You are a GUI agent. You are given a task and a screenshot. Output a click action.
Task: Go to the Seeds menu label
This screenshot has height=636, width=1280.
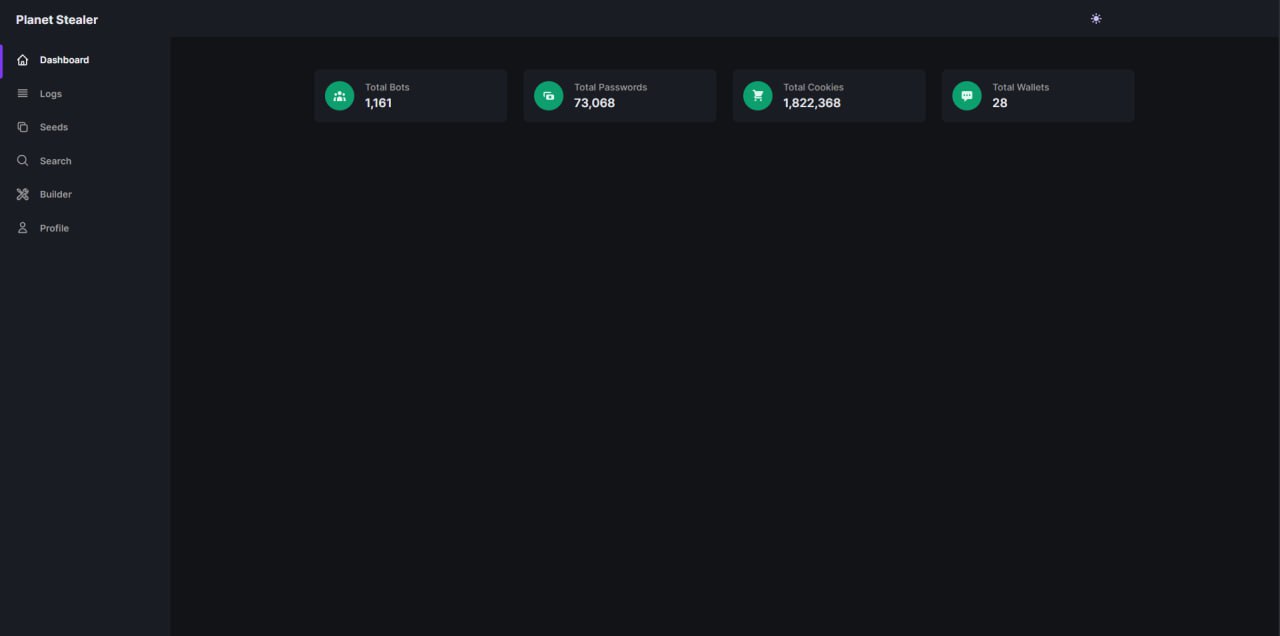54,127
